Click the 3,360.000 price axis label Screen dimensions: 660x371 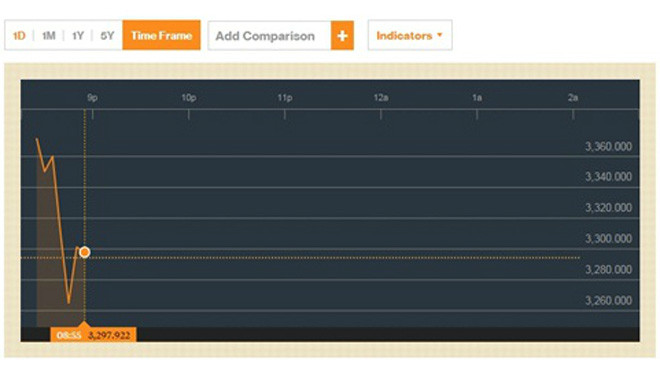[x=608, y=147]
